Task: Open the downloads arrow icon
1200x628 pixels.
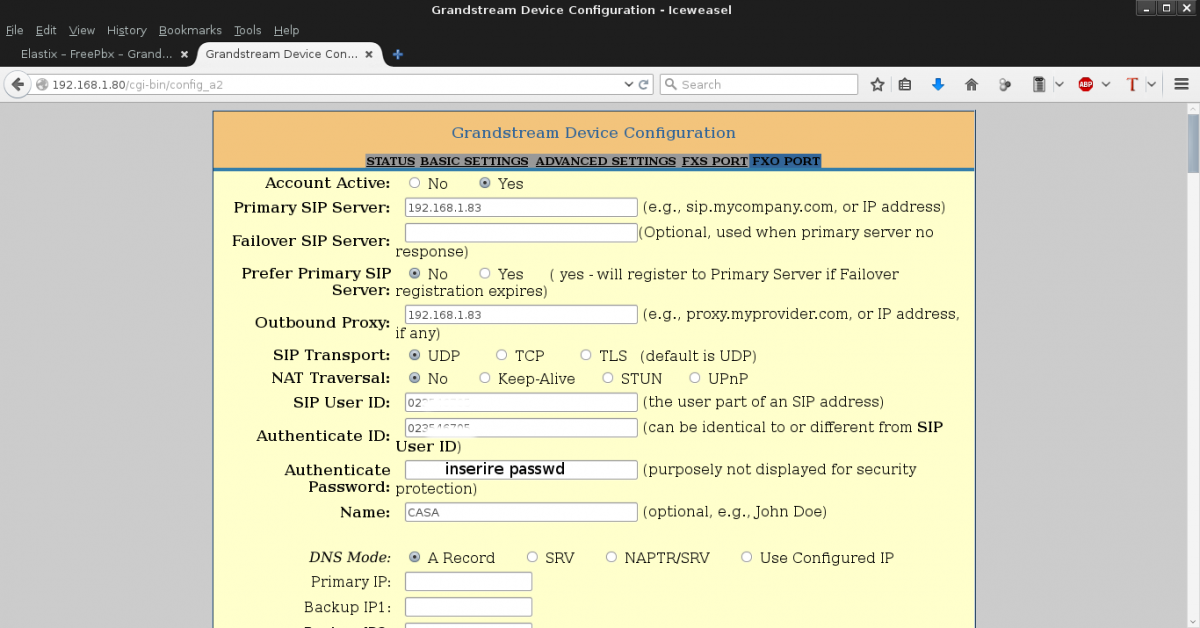Action: tap(938, 85)
